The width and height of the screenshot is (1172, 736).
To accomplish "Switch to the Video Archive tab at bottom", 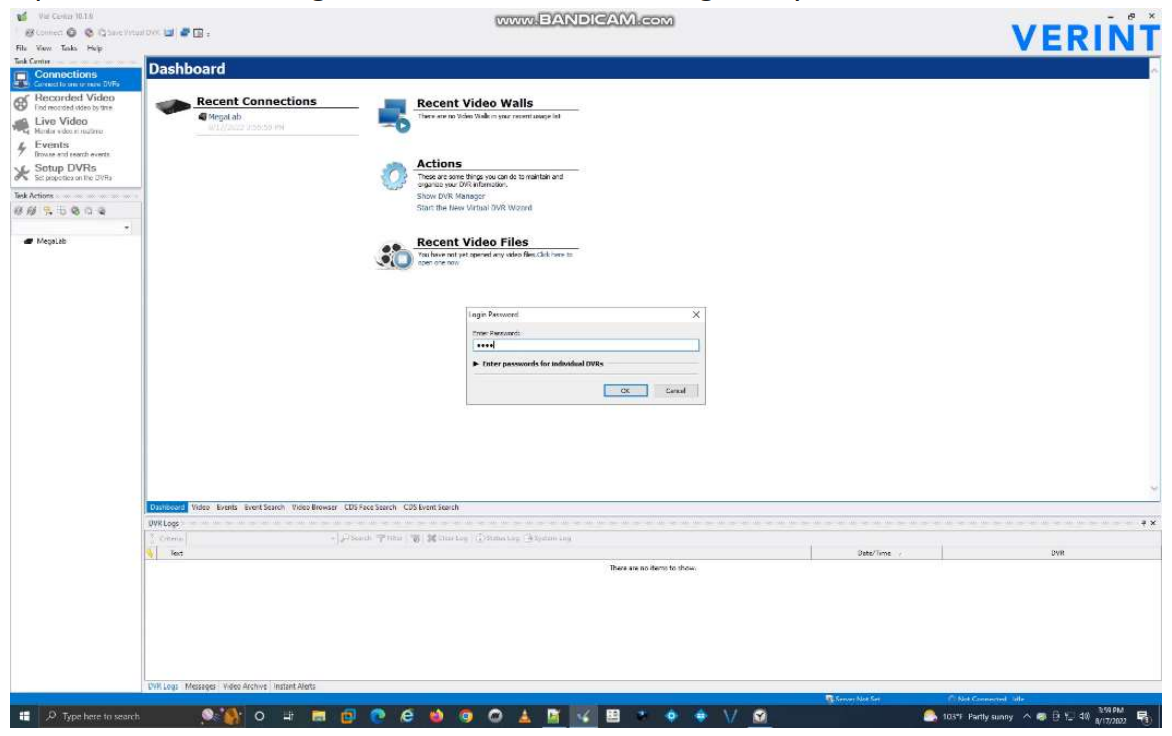I will [x=244, y=687].
